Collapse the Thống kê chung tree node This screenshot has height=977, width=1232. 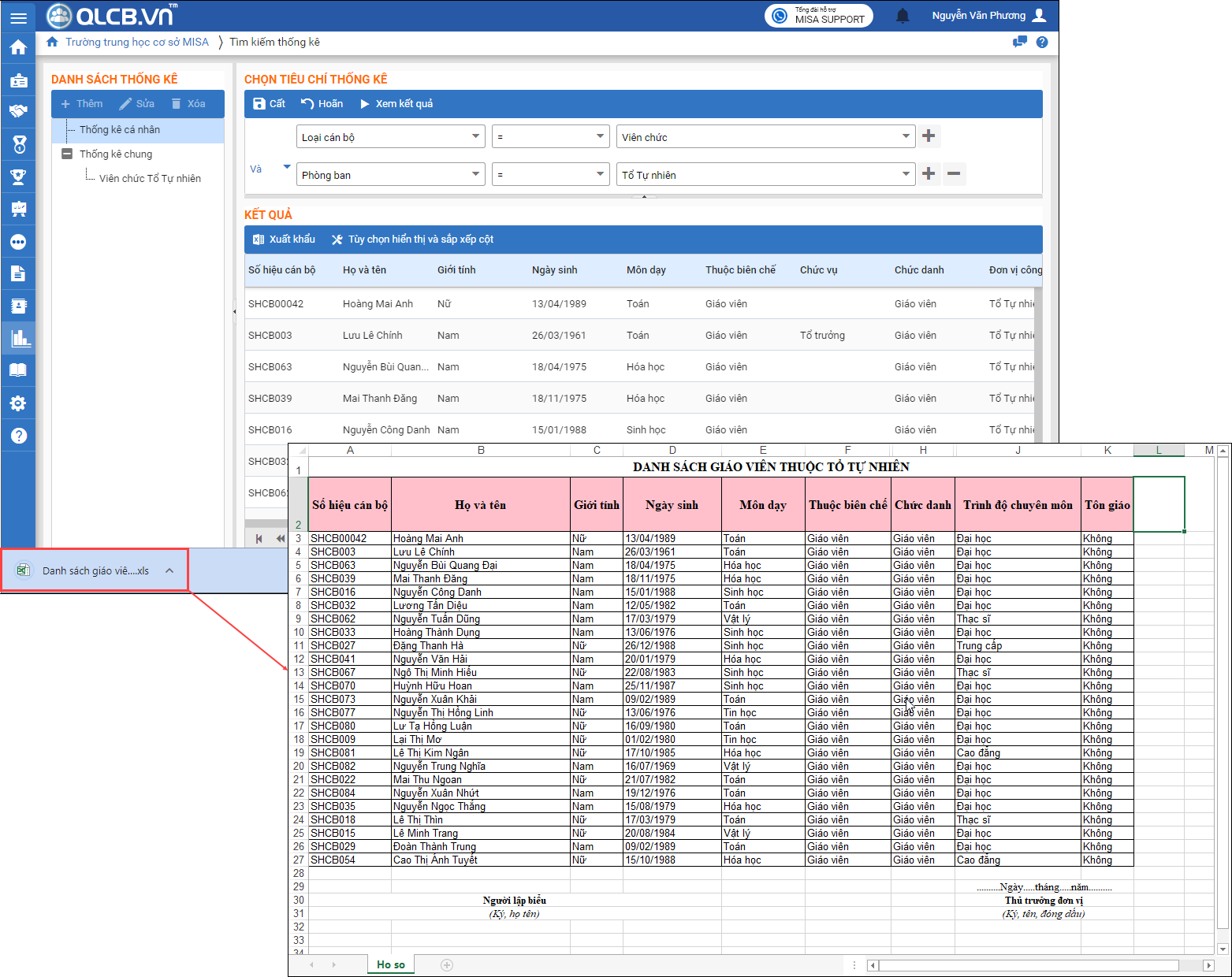pyautogui.click(x=67, y=154)
